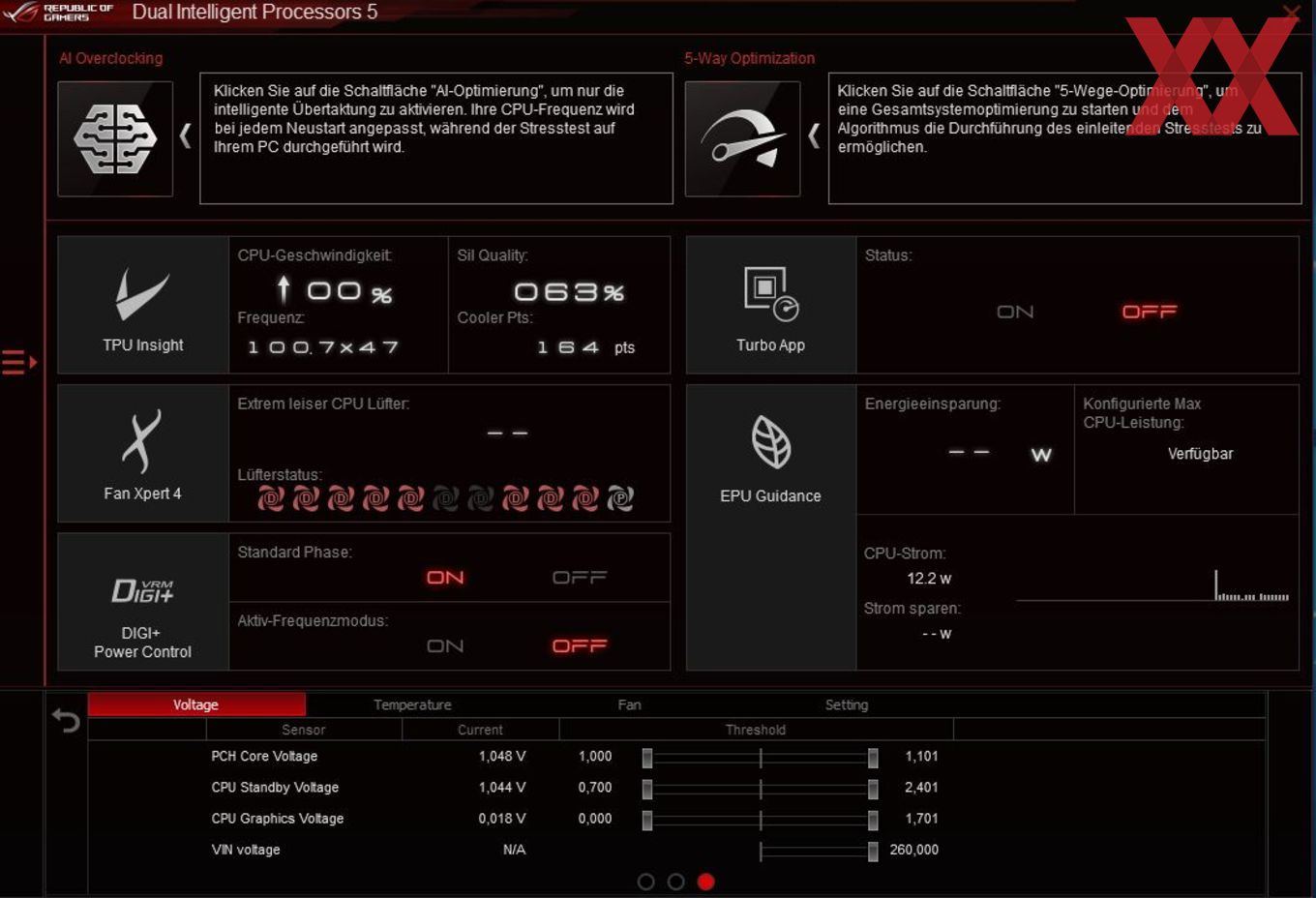
Task: Collapse AI Overclocking description chevron
Action: pos(186,136)
